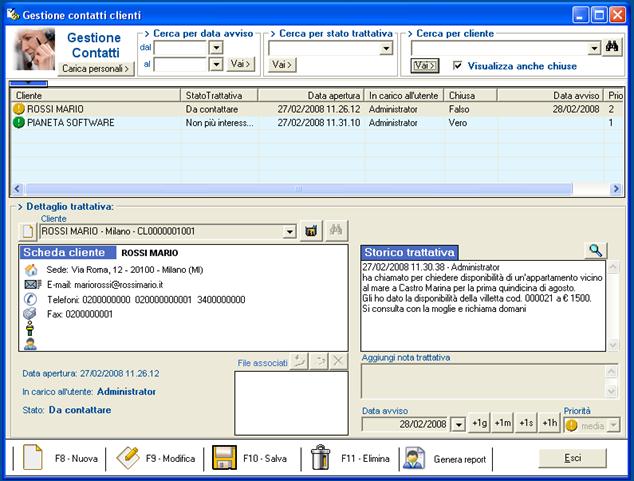The height and width of the screenshot is (481, 634).
Task: Click Vai button under Cerca per cliente
Action: tap(425, 65)
